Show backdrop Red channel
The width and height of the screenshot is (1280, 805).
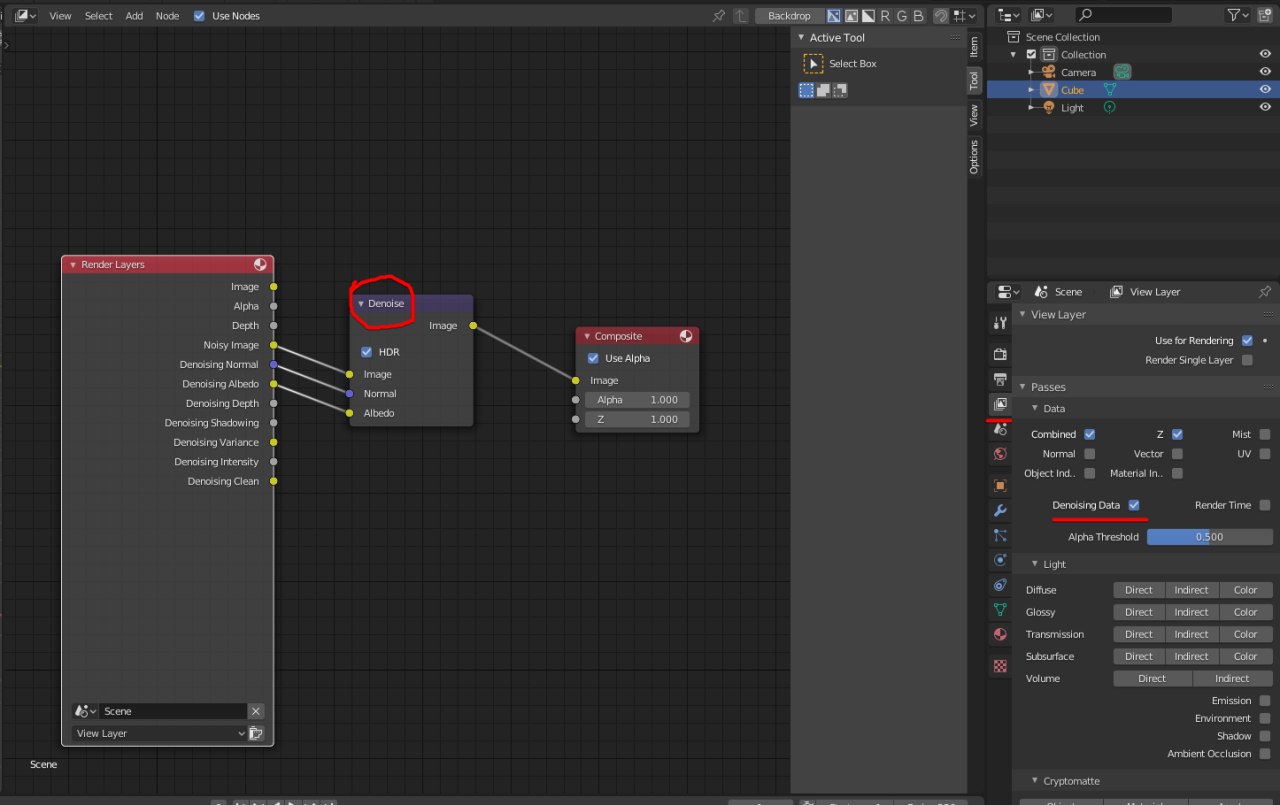pyautogui.click(x=885, y=16)
